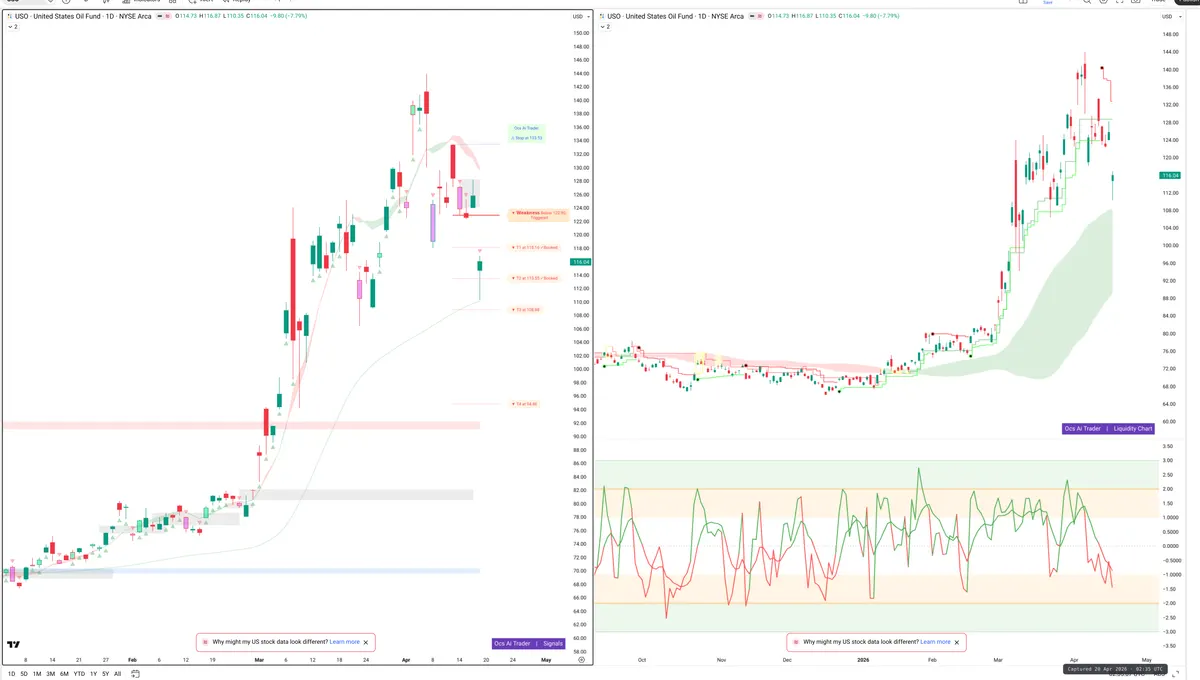Select the T4 target label

point(526,404)
